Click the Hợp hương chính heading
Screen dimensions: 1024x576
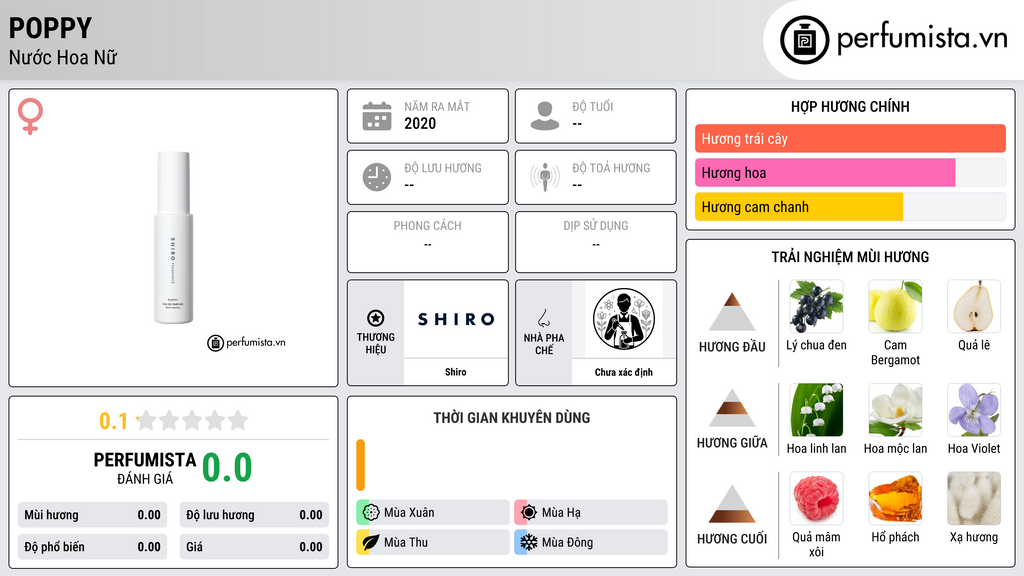tap(850, 106)
